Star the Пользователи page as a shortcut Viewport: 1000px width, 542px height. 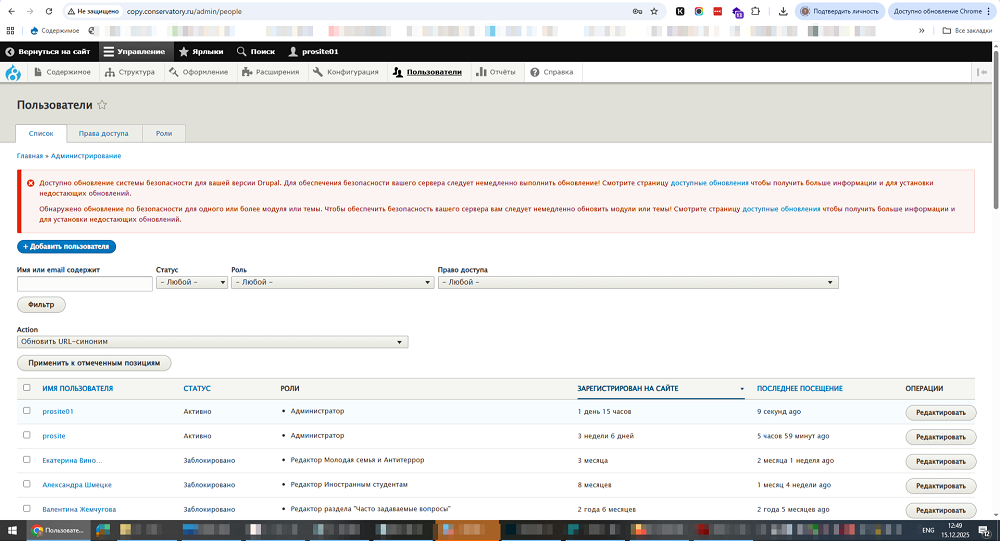[x=102, y=105]
